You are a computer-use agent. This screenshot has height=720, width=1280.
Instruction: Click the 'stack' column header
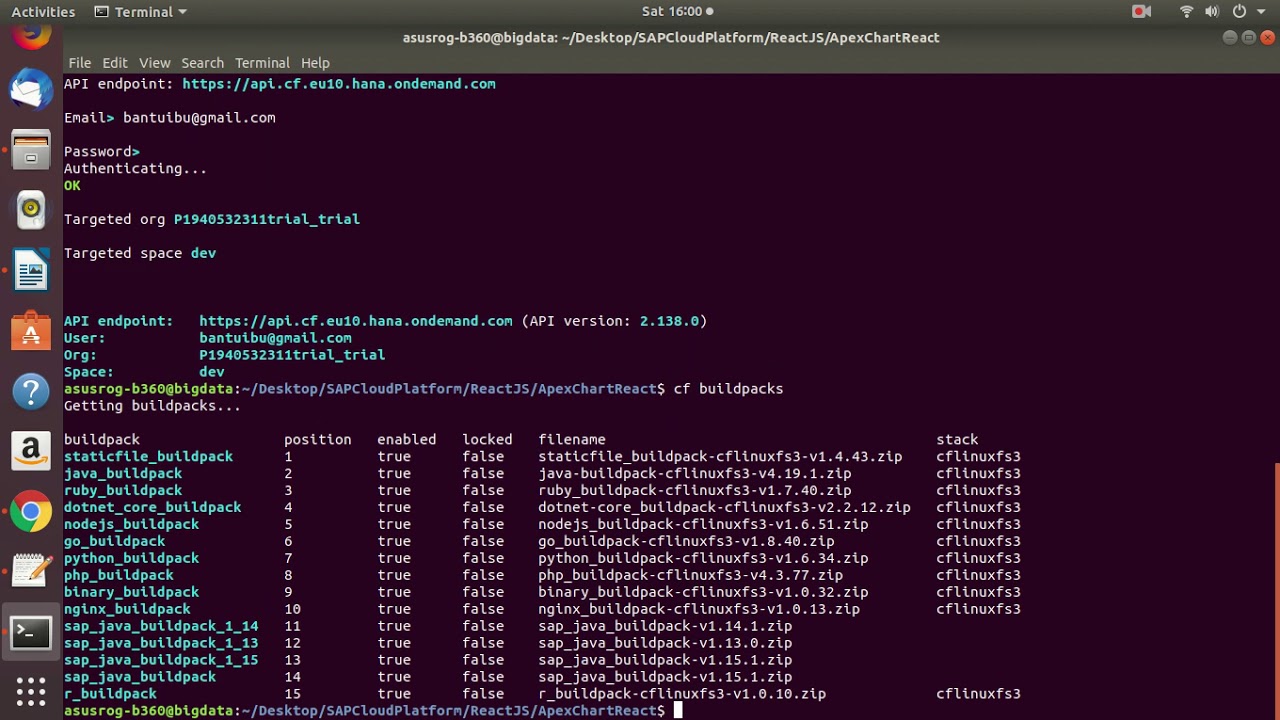pyautogui.click(x=957, y=440)
